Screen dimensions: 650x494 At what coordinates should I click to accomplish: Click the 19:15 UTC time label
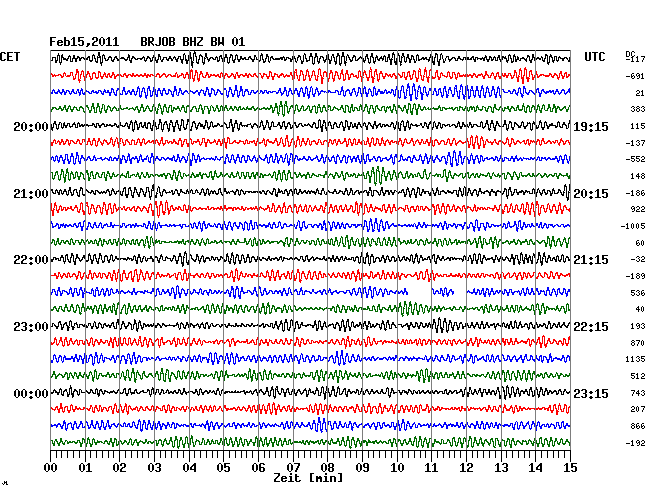(x=591, y=127)
